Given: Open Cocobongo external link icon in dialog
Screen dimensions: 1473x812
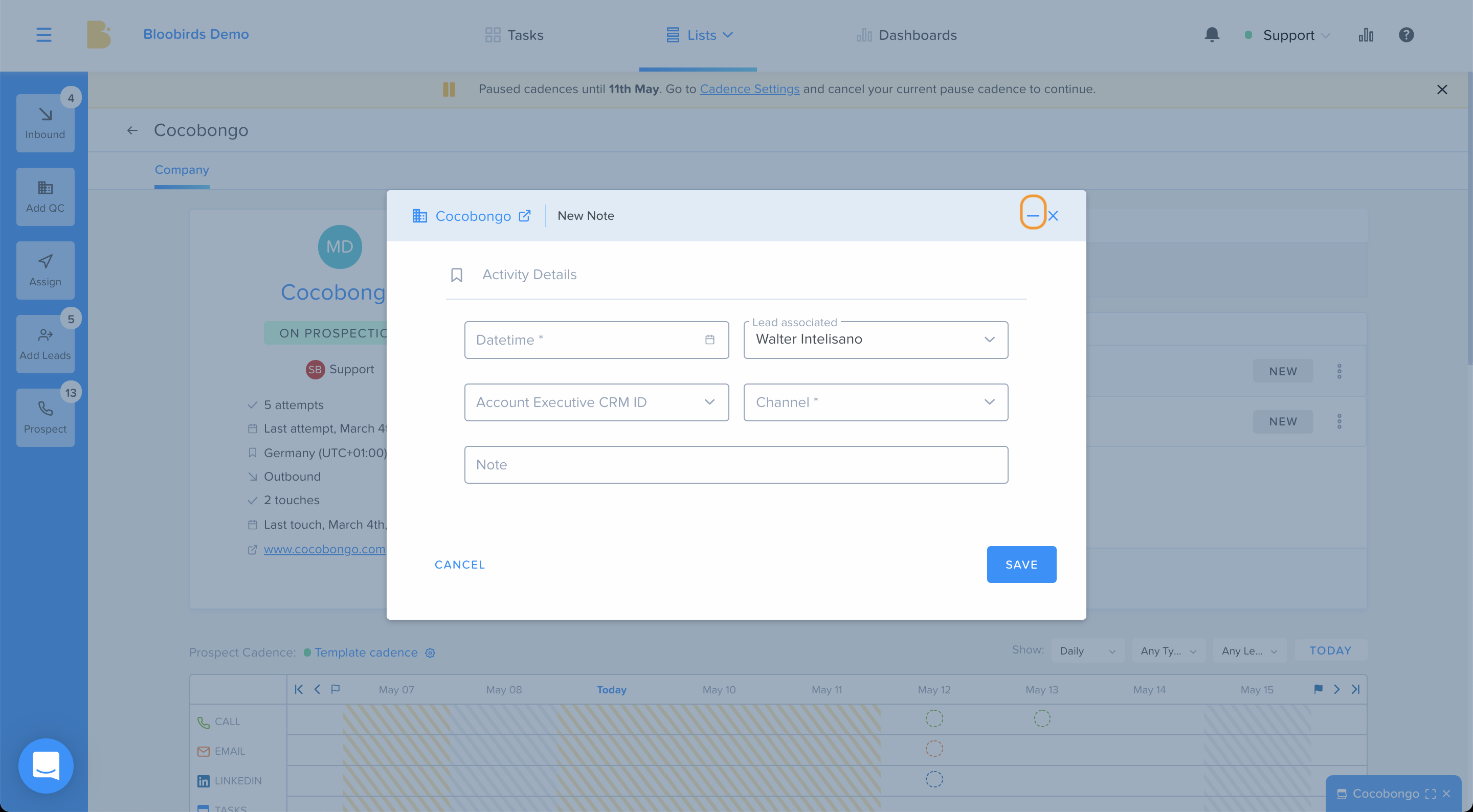Looking at the screenshot, I should click(524, 216).
